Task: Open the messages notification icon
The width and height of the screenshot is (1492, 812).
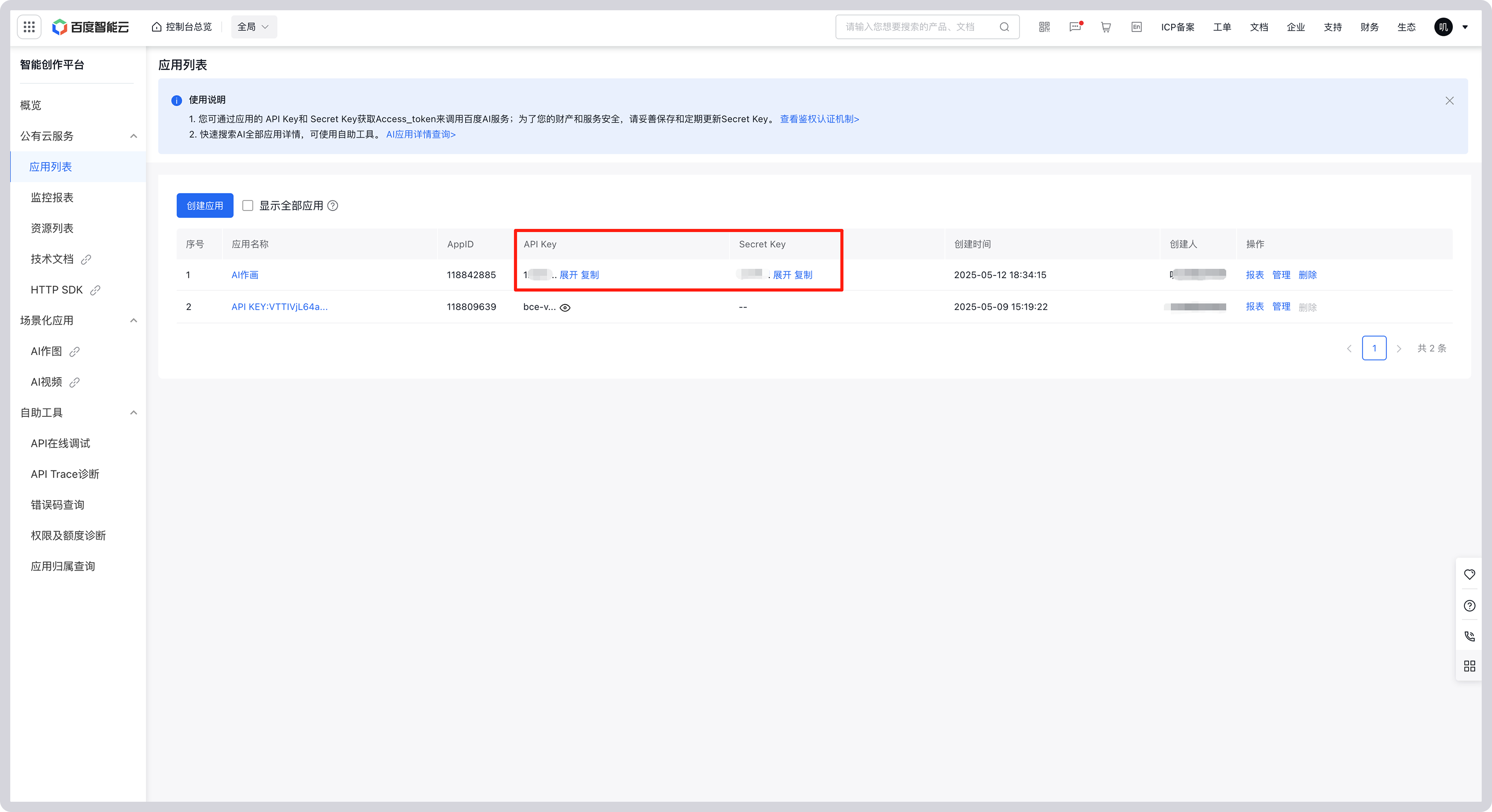Action: [x=1075, y=27]
